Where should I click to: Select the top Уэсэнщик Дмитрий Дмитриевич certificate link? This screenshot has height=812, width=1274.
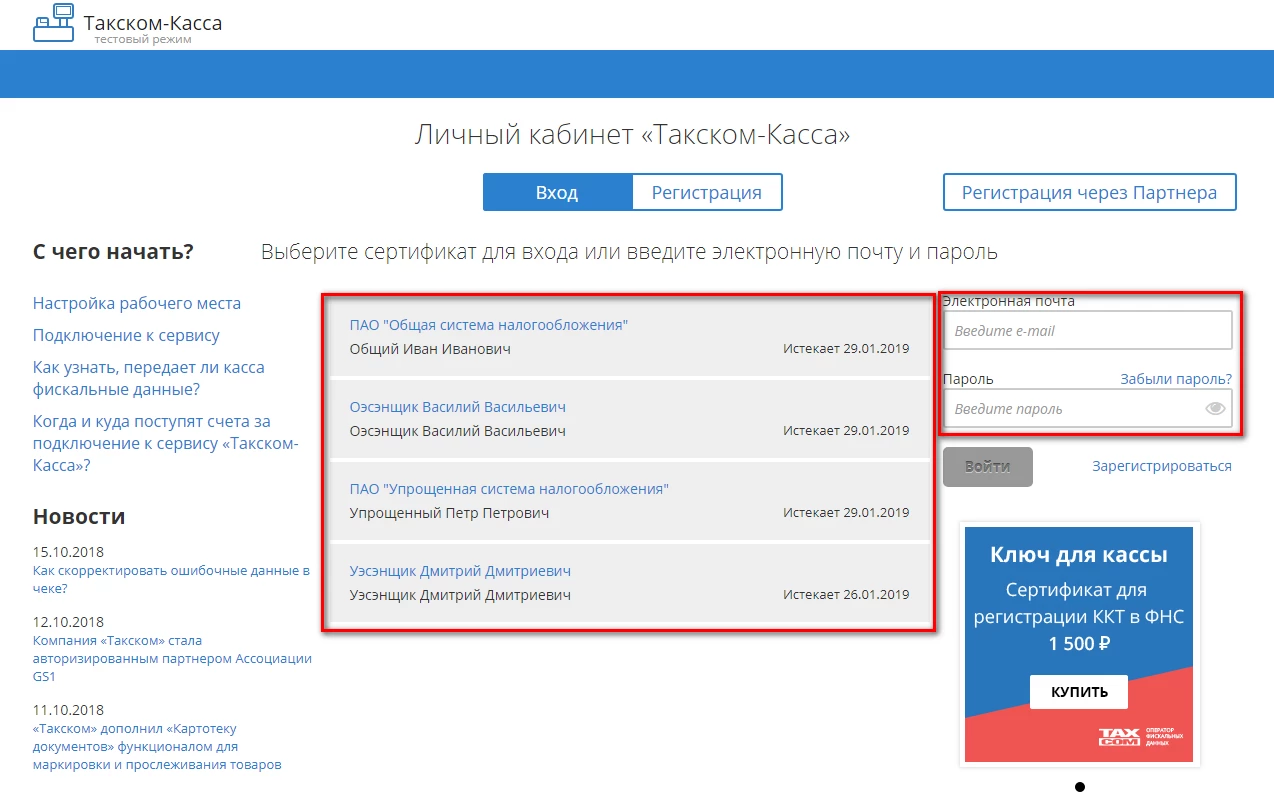[460, 571]
